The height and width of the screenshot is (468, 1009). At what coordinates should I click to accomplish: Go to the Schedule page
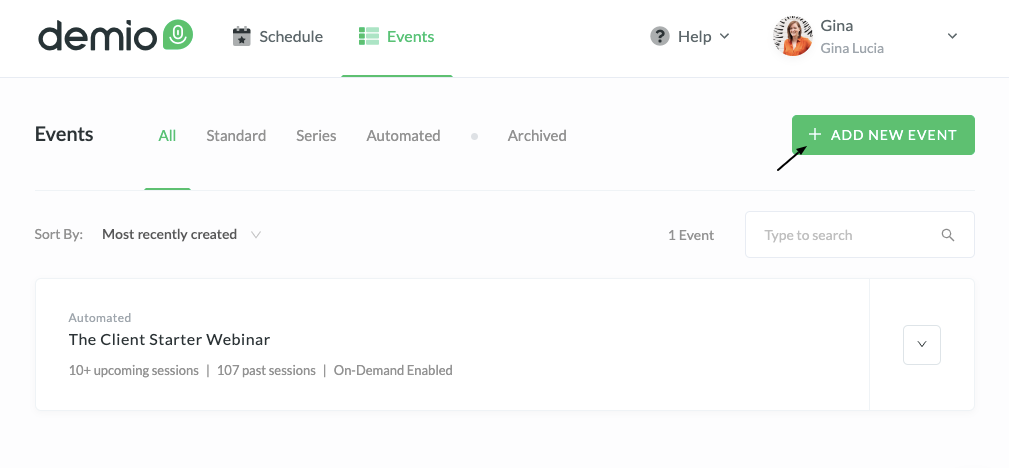tap(290, 37)
